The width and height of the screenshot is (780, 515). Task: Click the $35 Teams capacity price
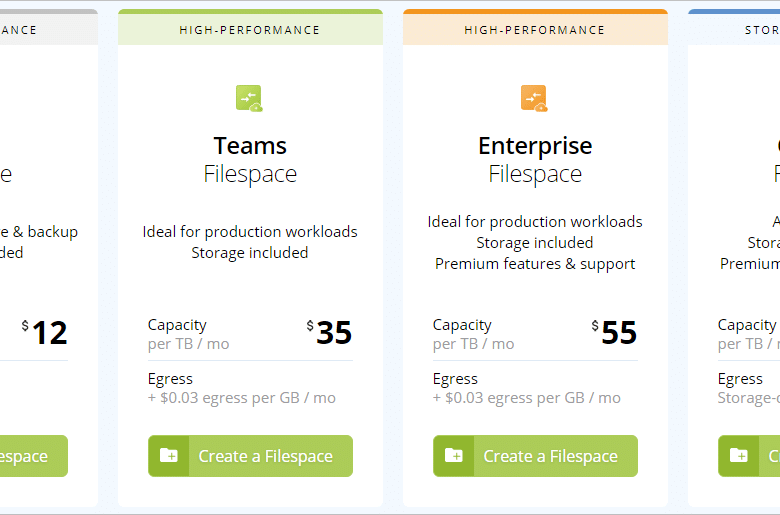pyautogui.click(x=329, y=332)
